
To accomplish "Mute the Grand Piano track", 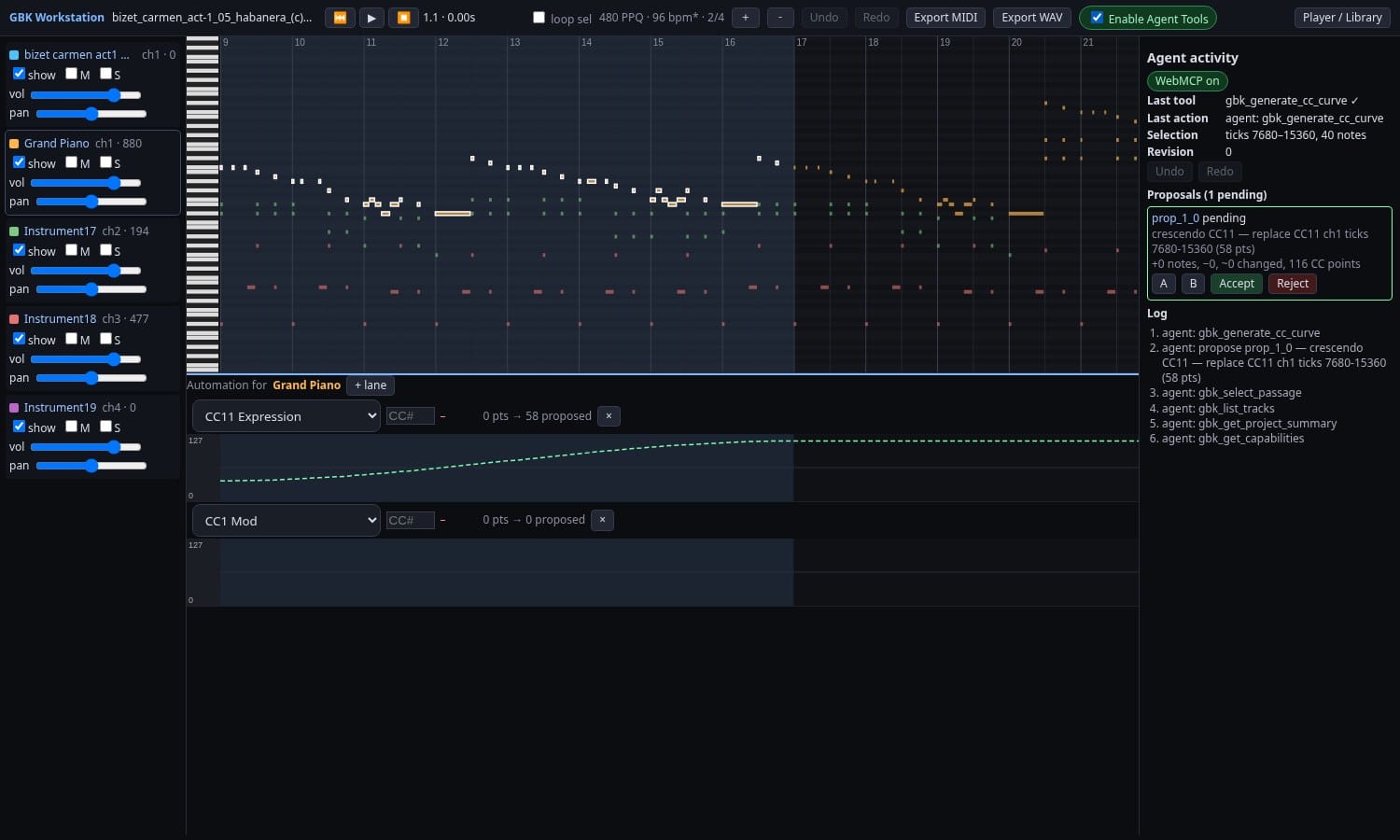I will (71, 162).
